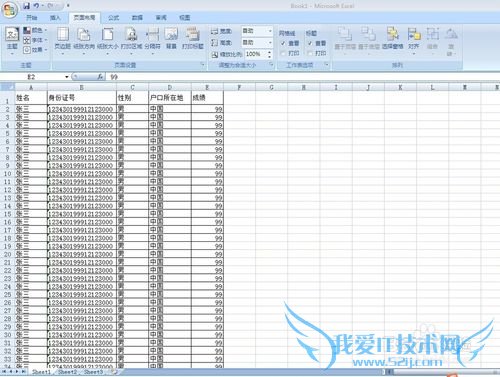
Task: Click header cell 性别
Action: (x=133, y=98)
